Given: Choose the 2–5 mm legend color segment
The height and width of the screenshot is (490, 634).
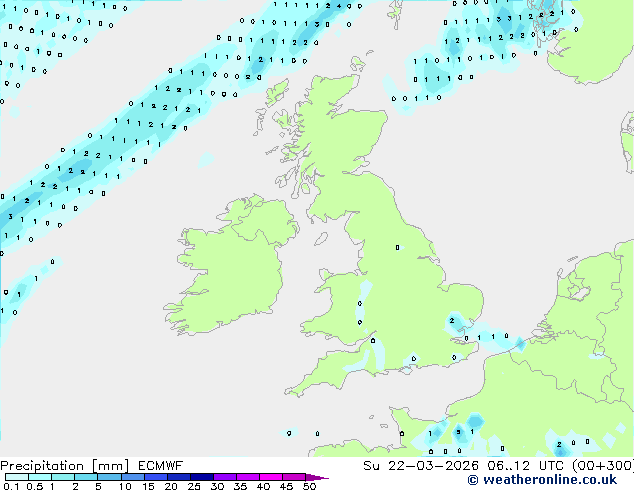Looking at the screenshot, I should pyautogui.click(x=86, y=477).
